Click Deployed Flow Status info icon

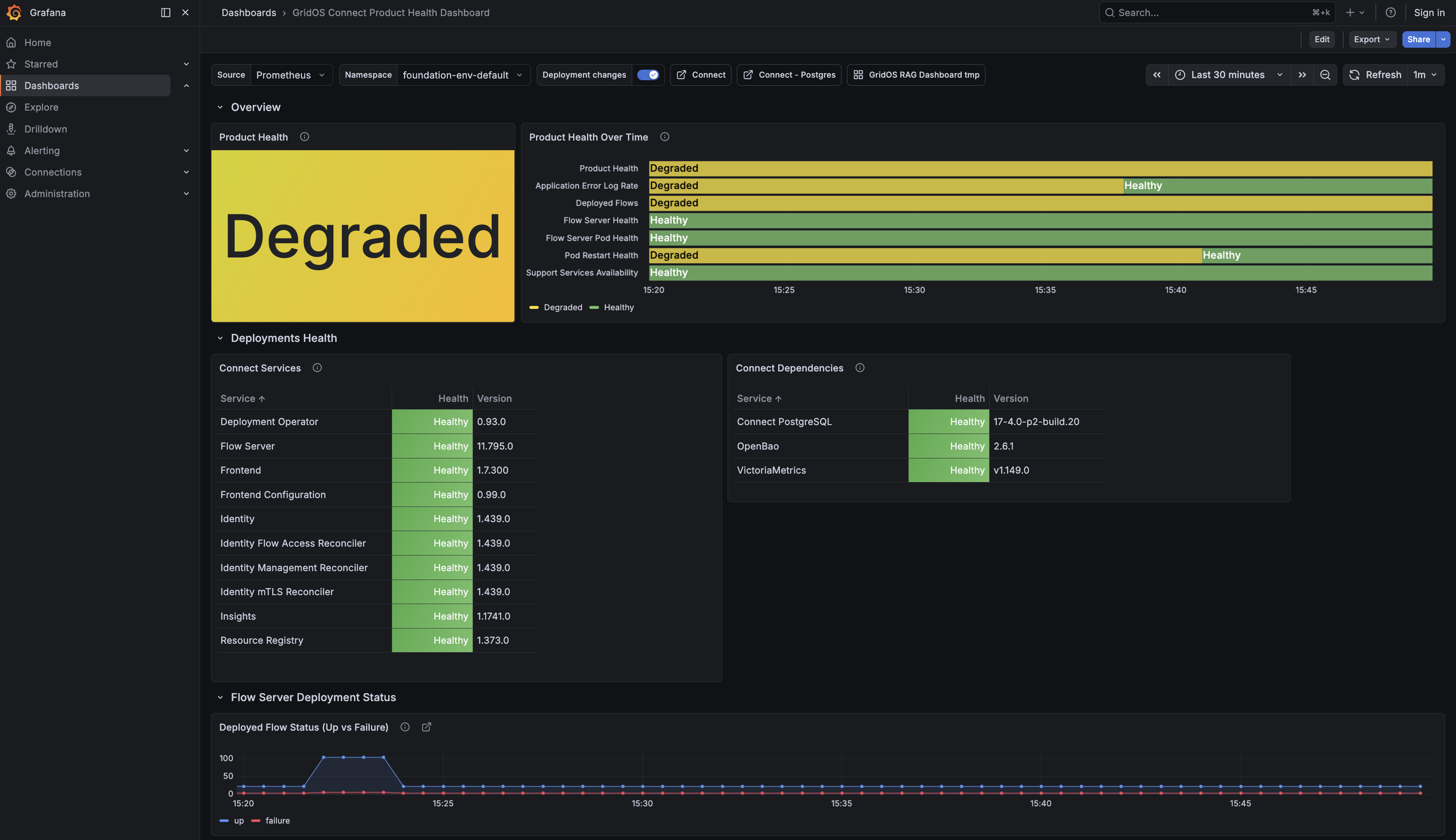click(x=405, y=727)
